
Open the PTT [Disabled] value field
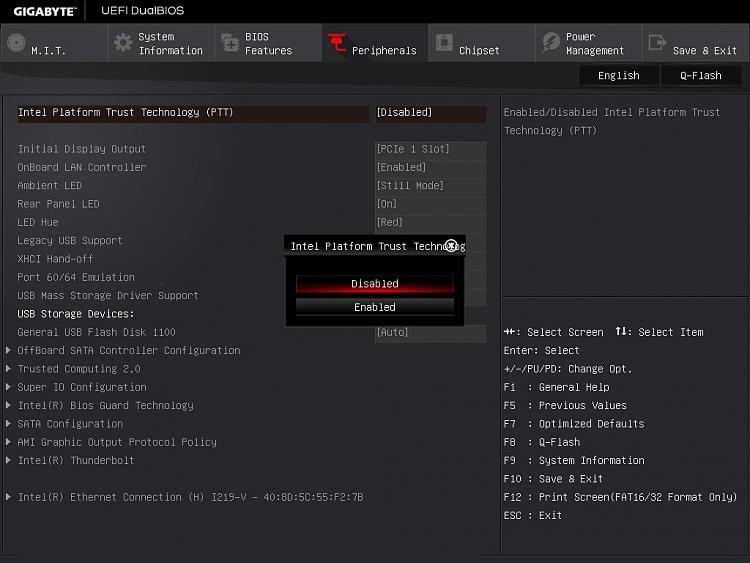click(430, 112)
